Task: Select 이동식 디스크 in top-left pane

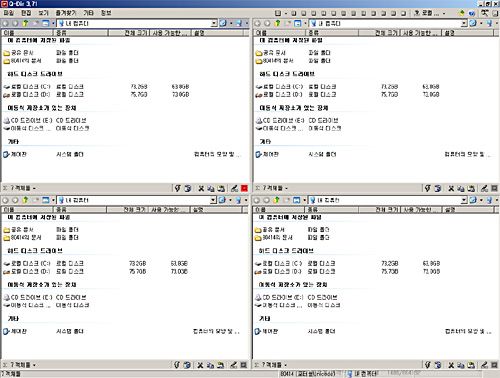Action: pos(27,128)
